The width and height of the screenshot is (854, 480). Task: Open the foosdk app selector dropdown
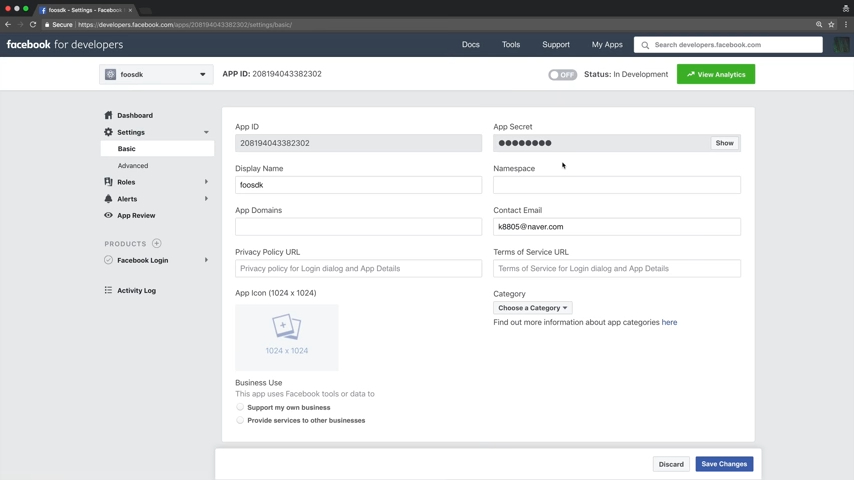tap(156, 74)
